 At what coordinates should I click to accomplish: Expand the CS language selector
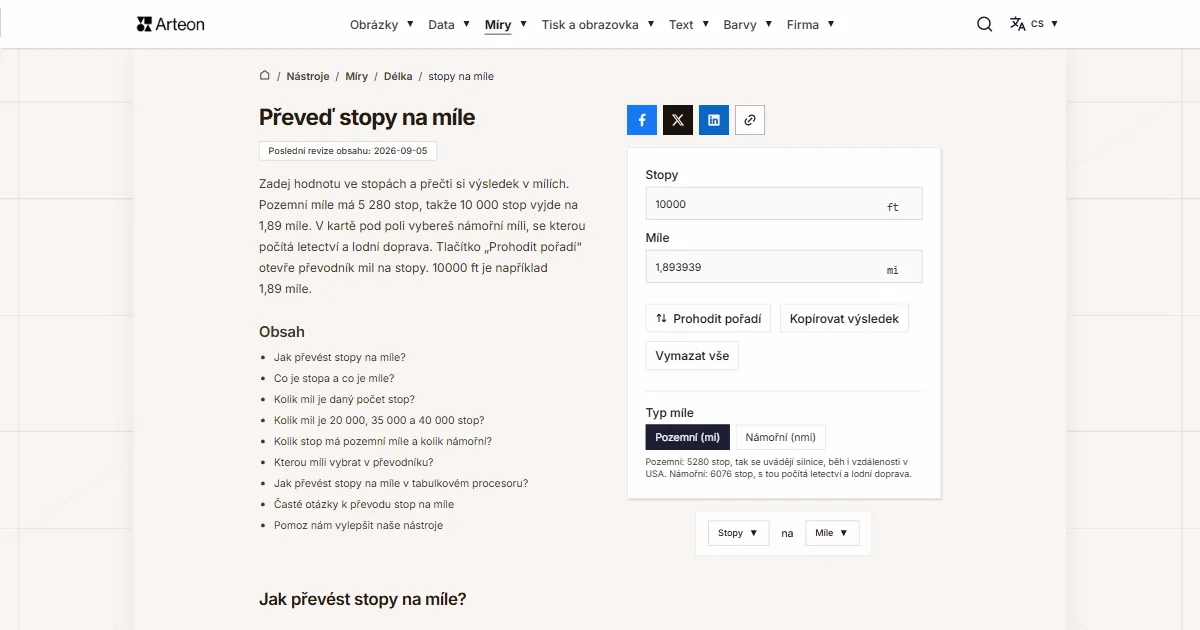1045,24
